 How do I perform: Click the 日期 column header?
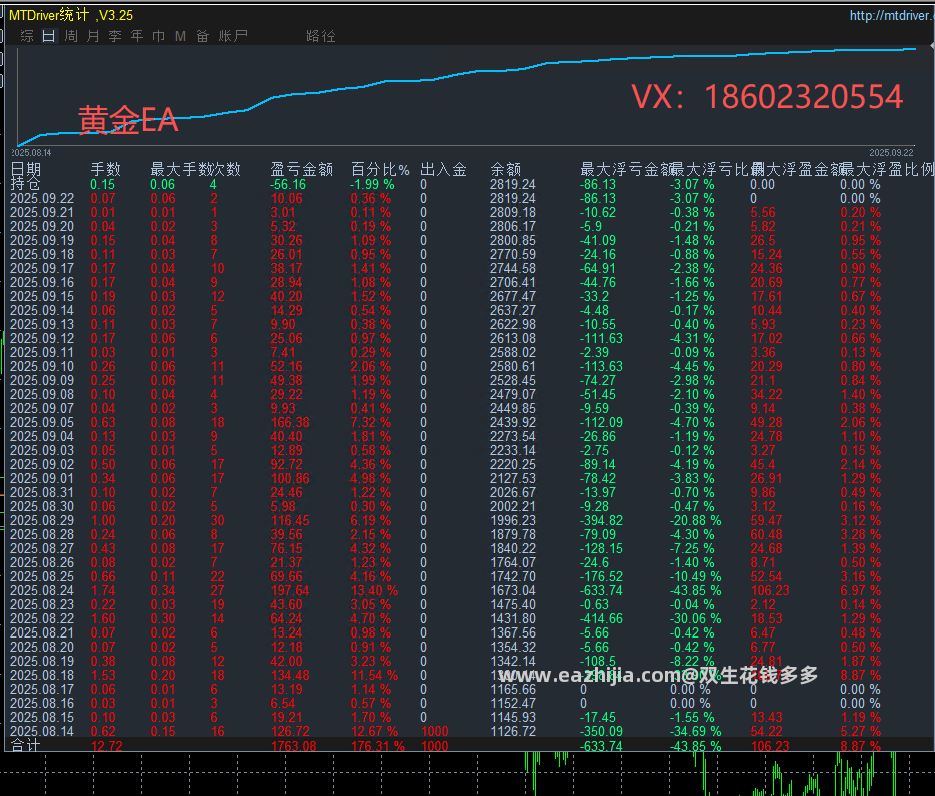[x=26, y=169]
